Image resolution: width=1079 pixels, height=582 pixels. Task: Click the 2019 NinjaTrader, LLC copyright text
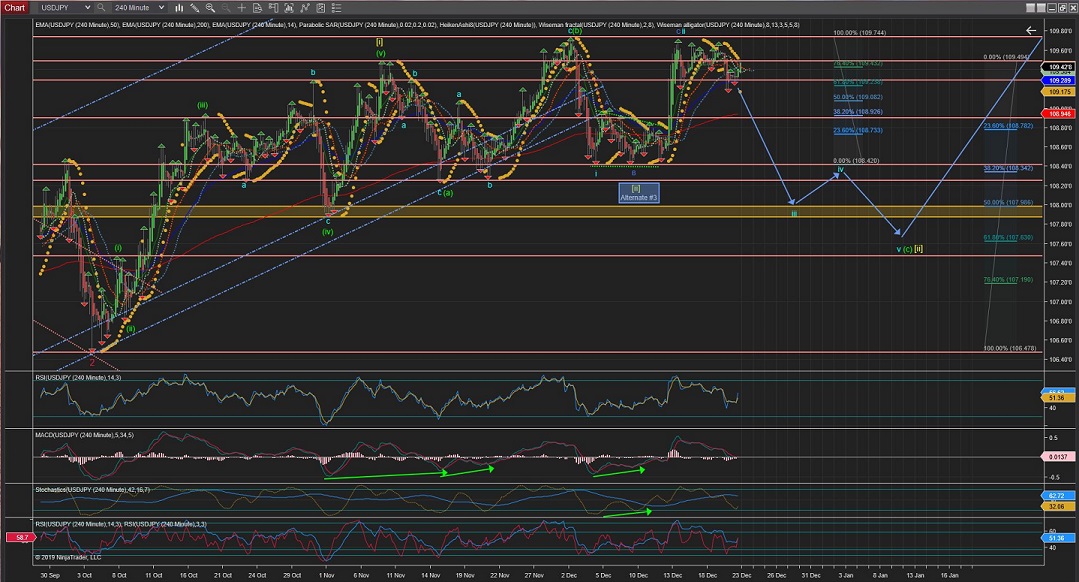click(68, 557)
